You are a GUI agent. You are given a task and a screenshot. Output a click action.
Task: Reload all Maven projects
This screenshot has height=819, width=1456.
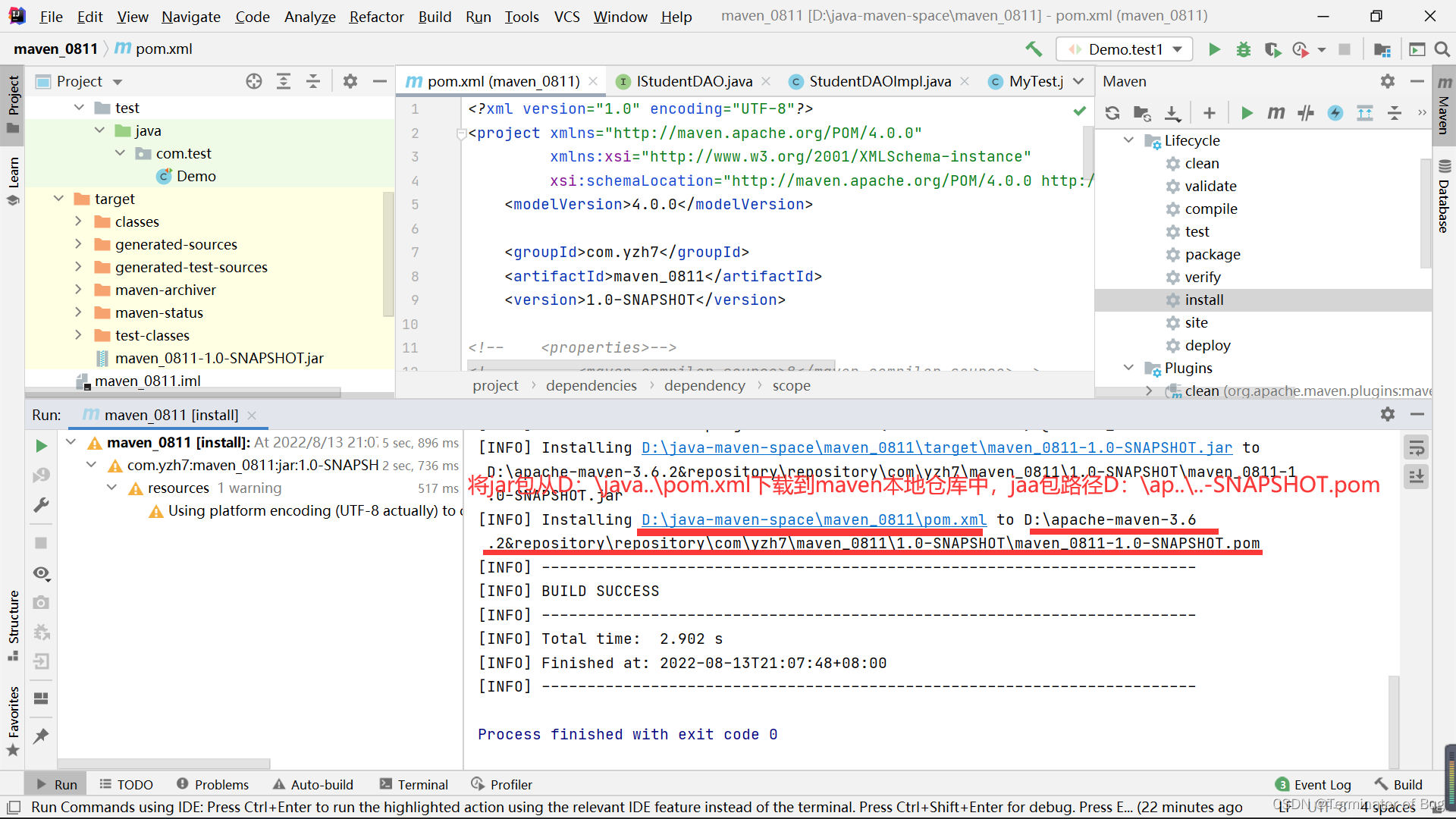pyautogui.click(x=1112, y=113)
